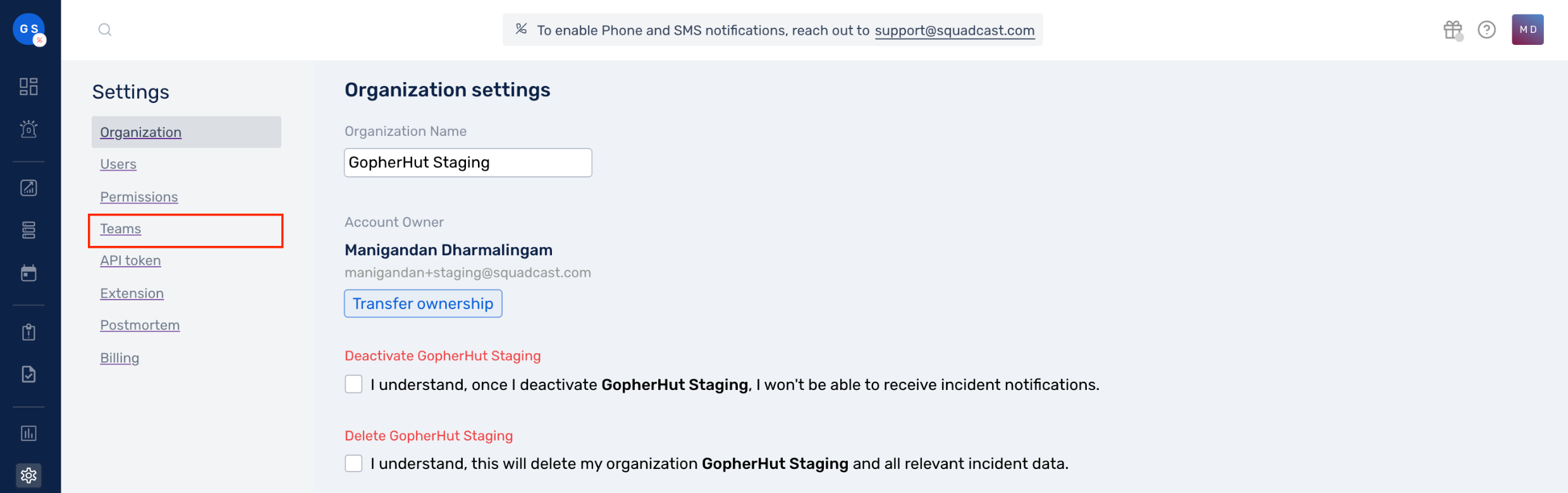
Task: Open the incidents siren icon
Action: tap(28, 129)
